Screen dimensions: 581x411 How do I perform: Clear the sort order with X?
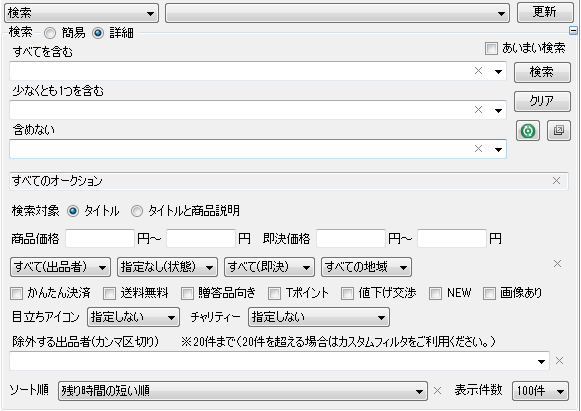click(437, 391)
